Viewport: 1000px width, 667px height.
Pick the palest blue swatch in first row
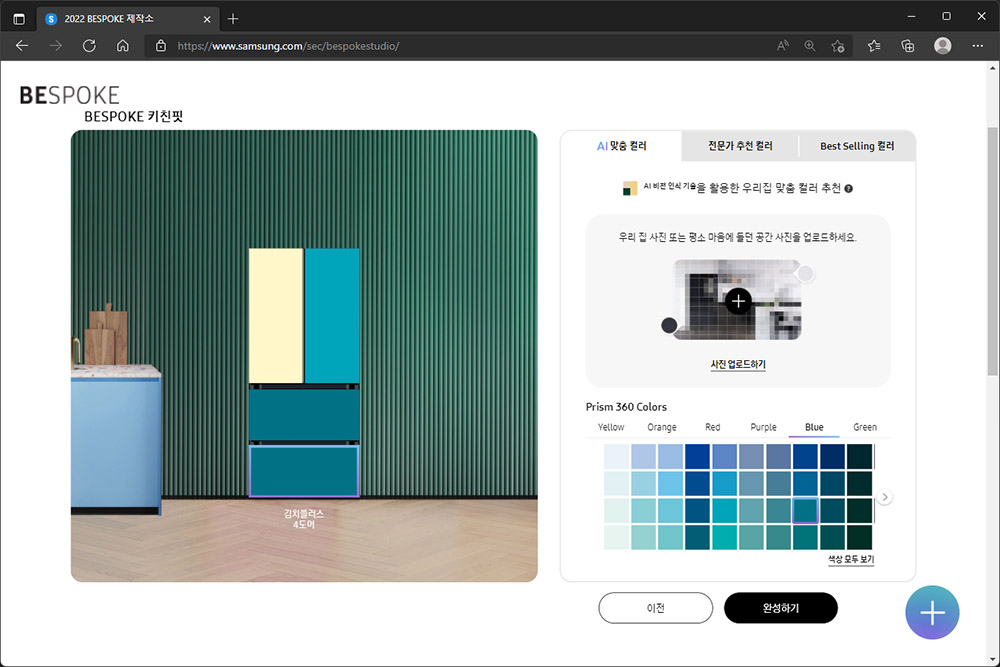coord(617,457)
